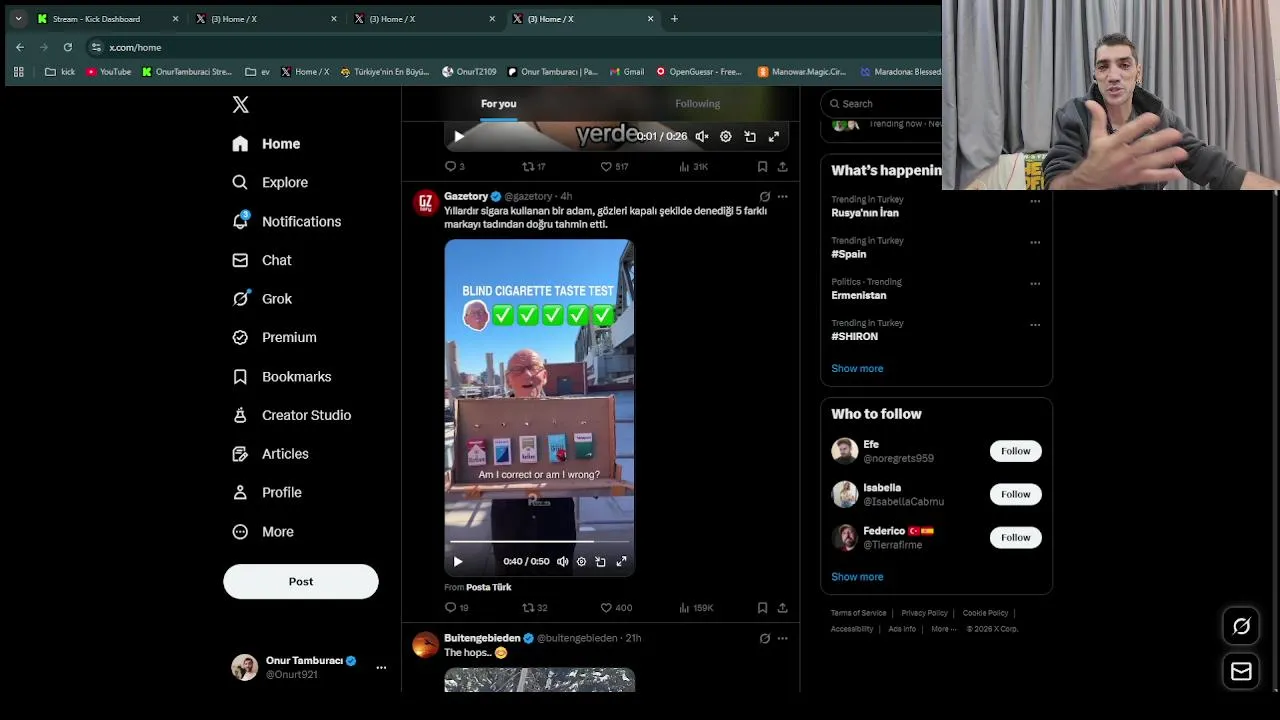Open Ermenistan trend options

[1035, 283]
